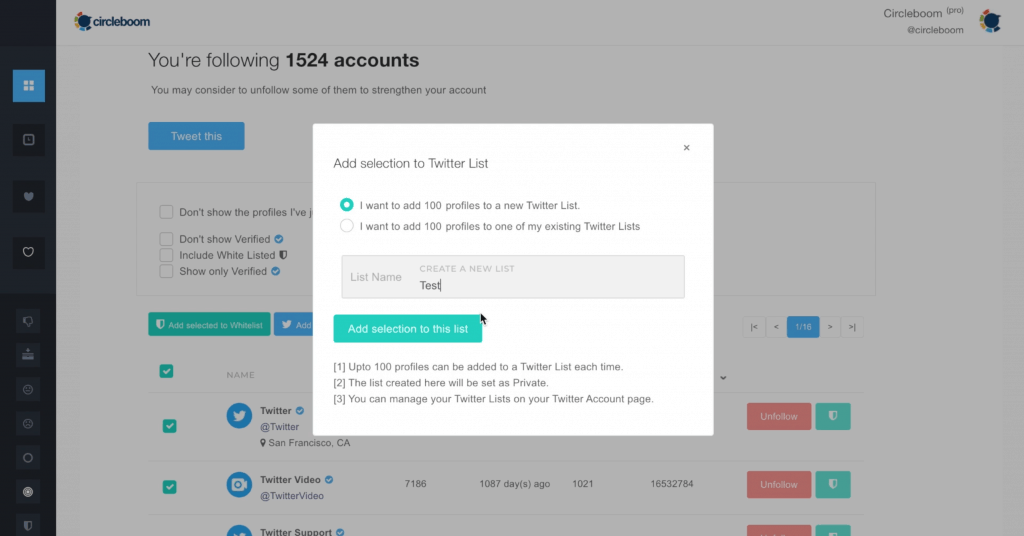
Task: Click the sad face icon in sidebar
Action: click(28, 424)
